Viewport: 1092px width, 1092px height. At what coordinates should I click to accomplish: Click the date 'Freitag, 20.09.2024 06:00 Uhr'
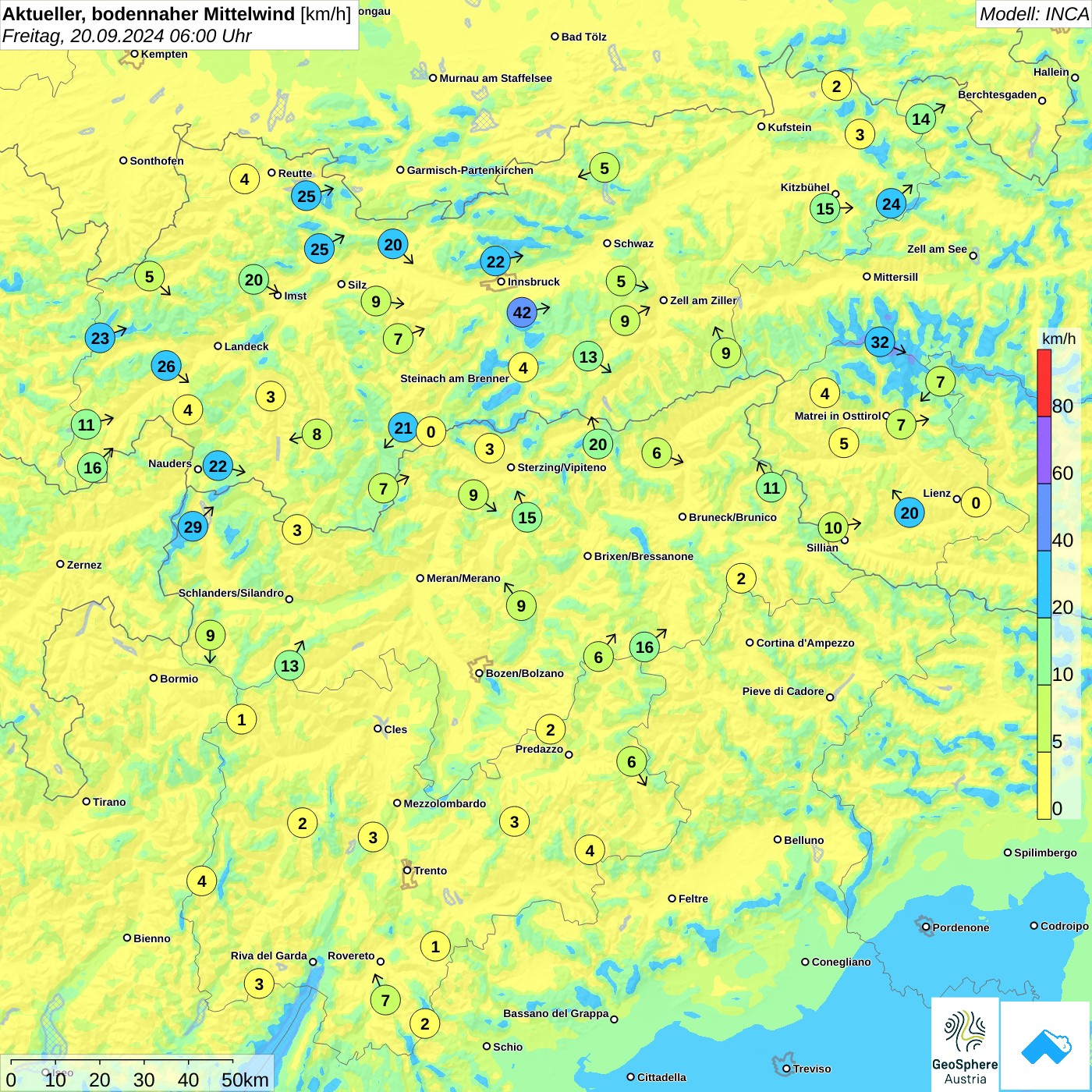(x=127, y=36)
